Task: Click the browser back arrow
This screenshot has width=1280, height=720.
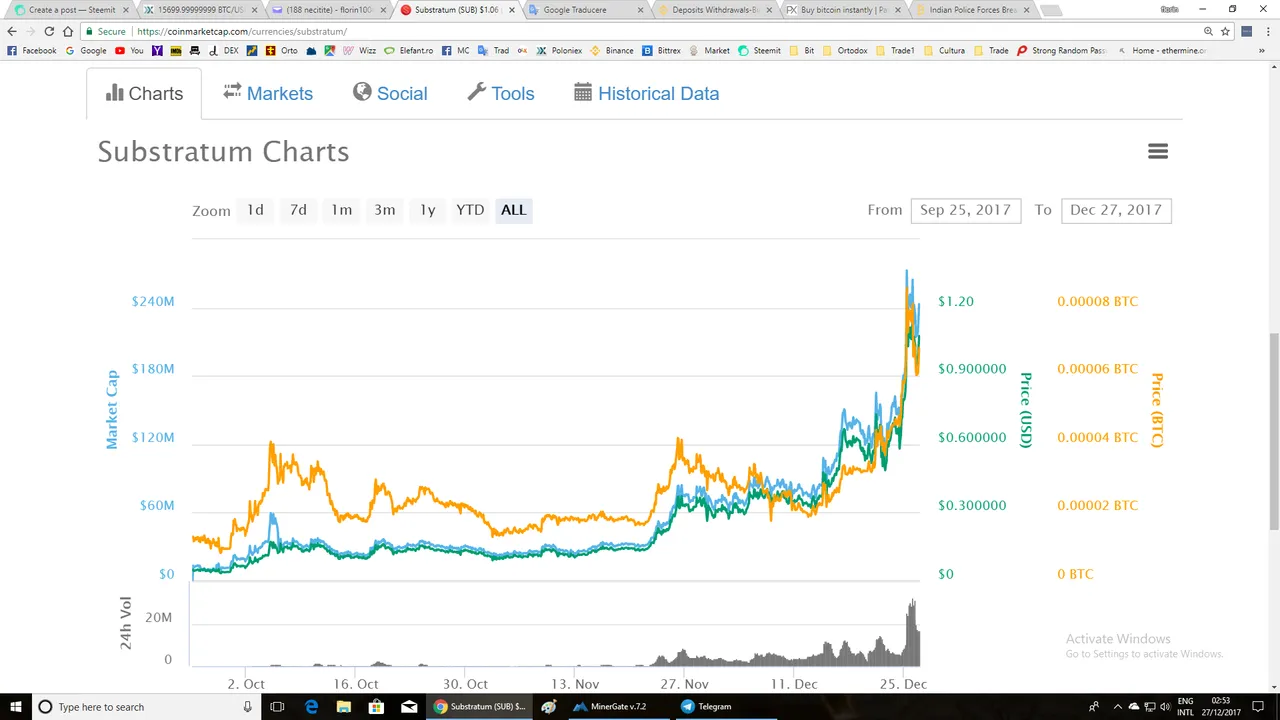Action: click(x=12, y=31)
